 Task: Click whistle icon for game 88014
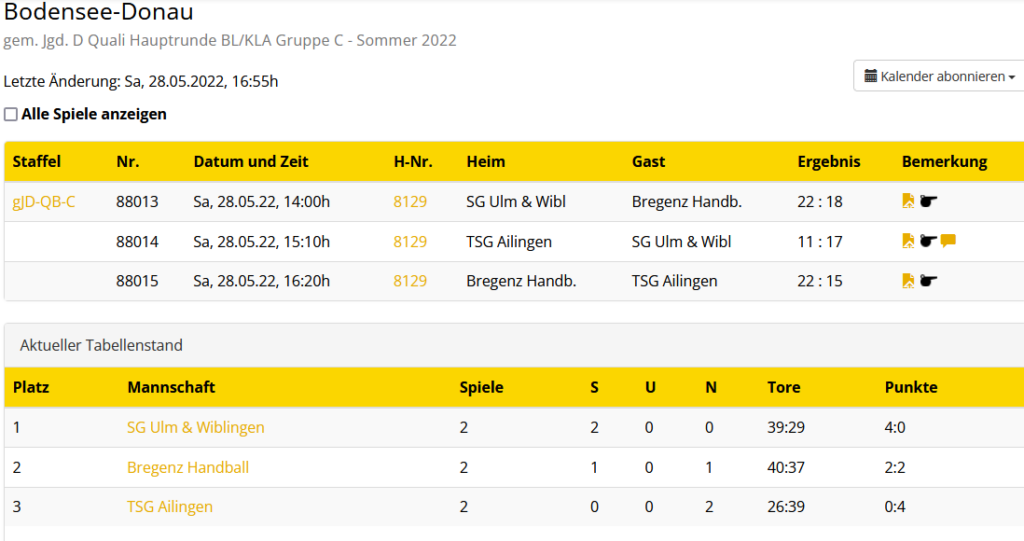pyautogui.click(x=929, y=241)
